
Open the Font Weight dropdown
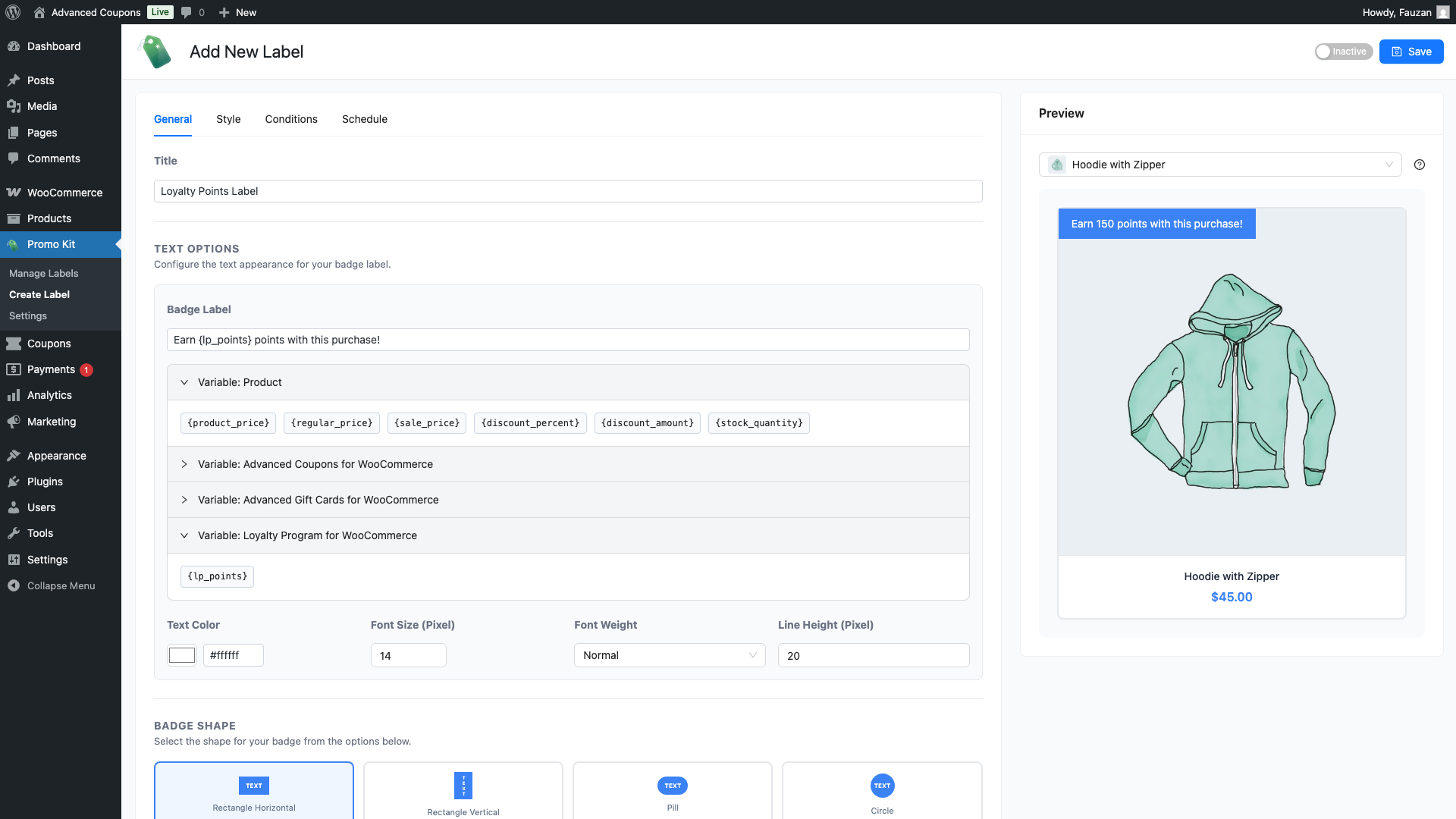point(669,655)
